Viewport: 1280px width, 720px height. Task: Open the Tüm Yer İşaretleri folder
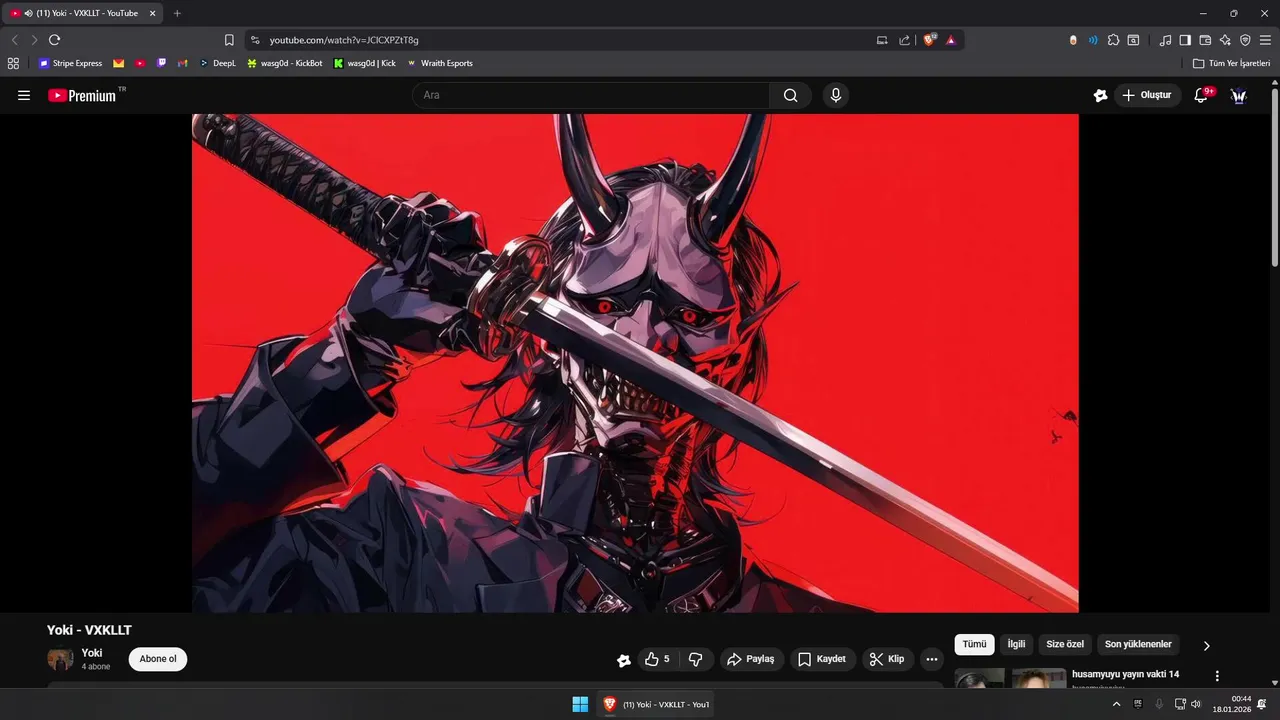coord(1231,63)
